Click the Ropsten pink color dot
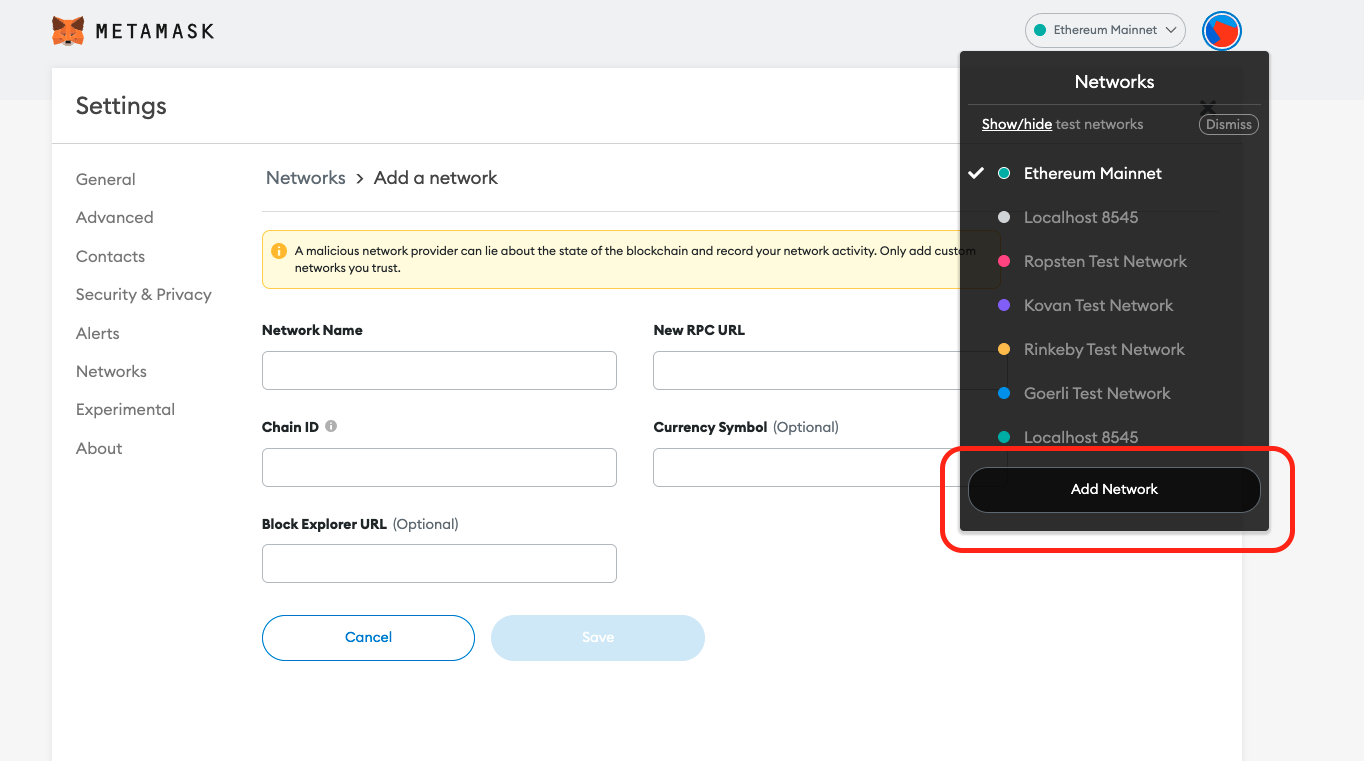Viewport: 1364px width, 761px height. click(x=1004, y=262)
